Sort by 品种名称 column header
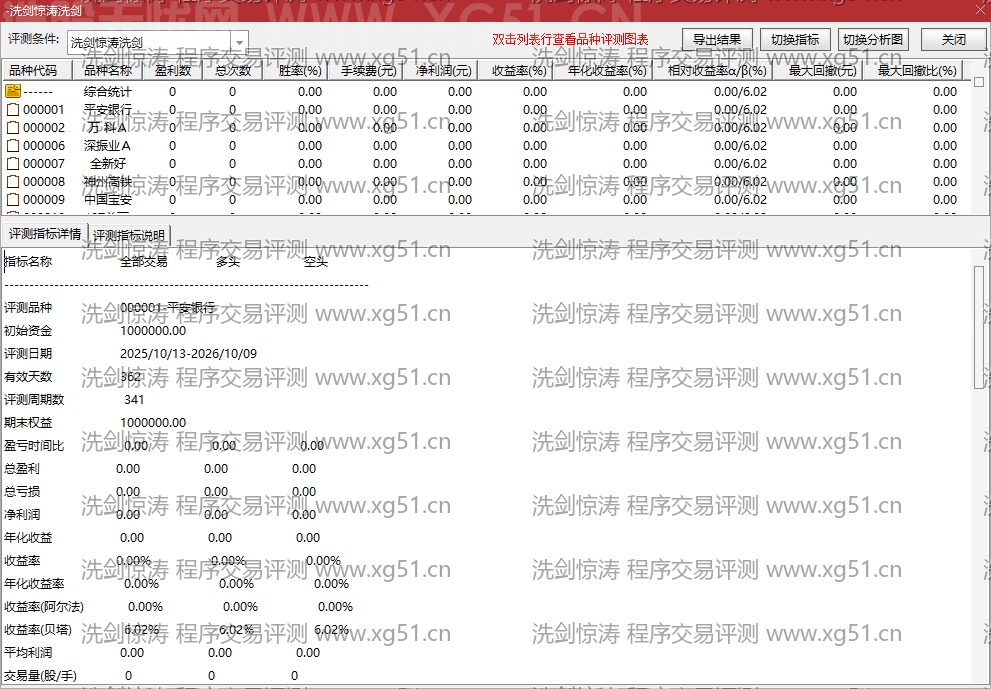 [x=108, y=70]
